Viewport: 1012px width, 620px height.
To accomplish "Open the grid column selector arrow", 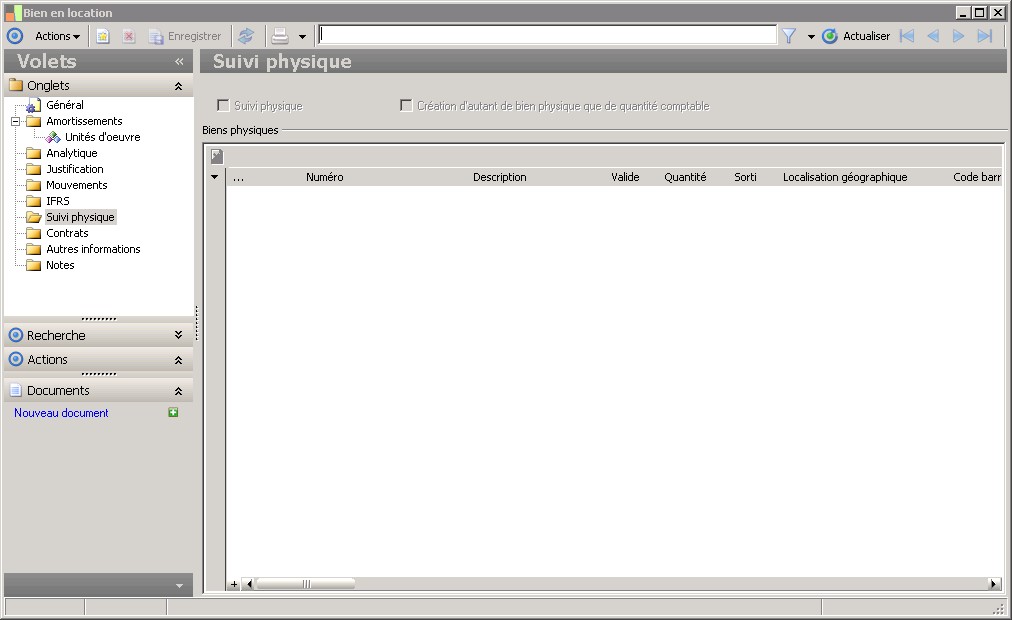I will [214, 177].
